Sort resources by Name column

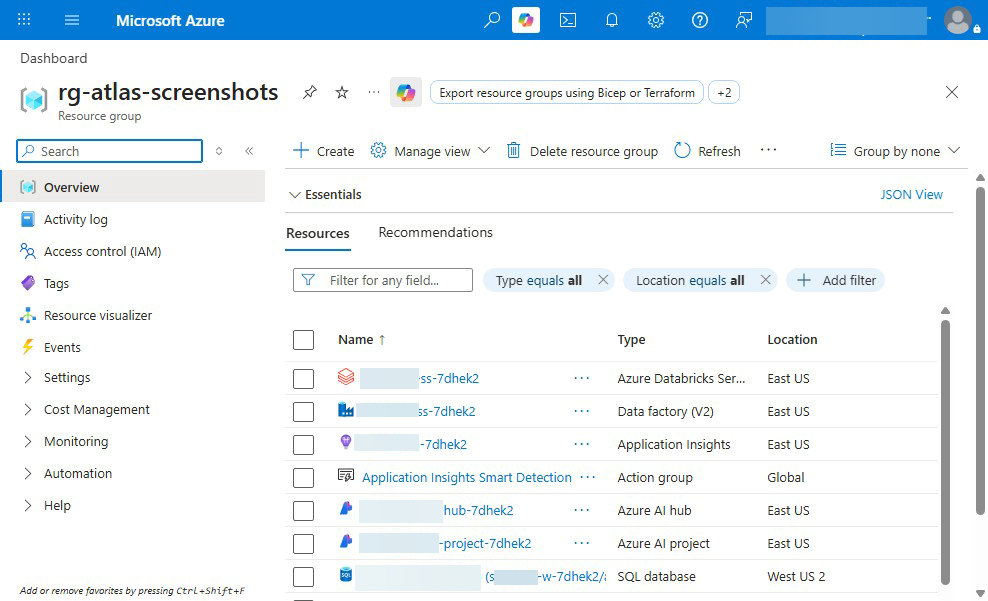362,340
